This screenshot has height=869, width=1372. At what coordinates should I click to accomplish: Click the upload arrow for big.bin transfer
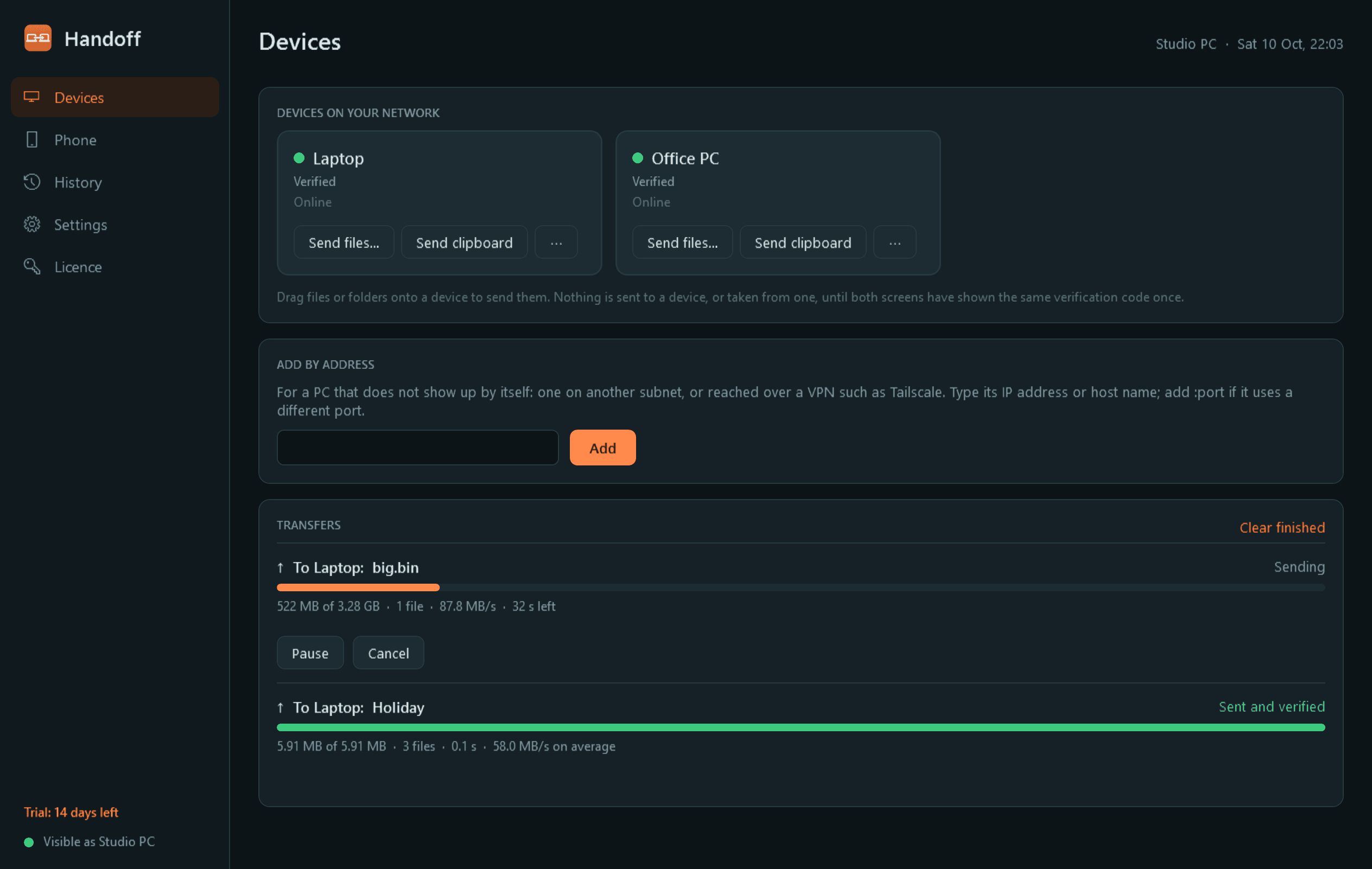point(281,568)
